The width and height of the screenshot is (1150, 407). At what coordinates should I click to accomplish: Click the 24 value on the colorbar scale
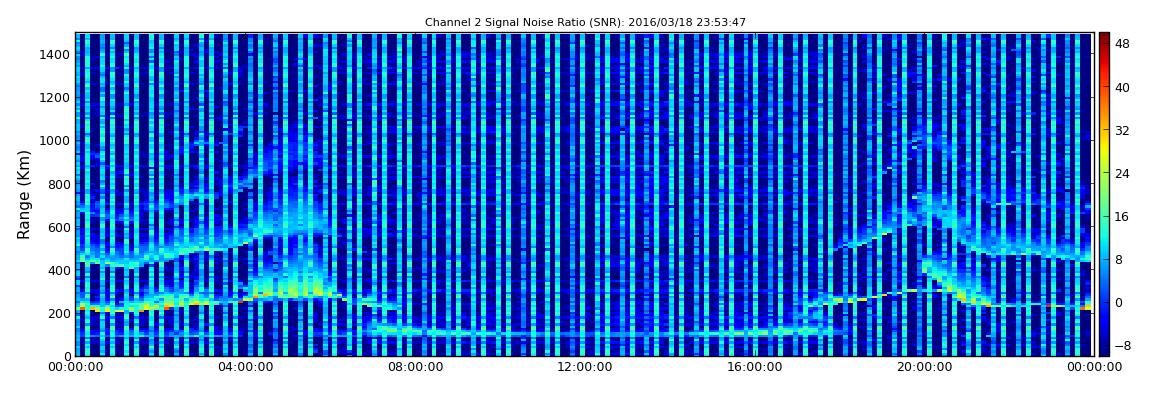pyautogui.click(x=1122, y=174)
